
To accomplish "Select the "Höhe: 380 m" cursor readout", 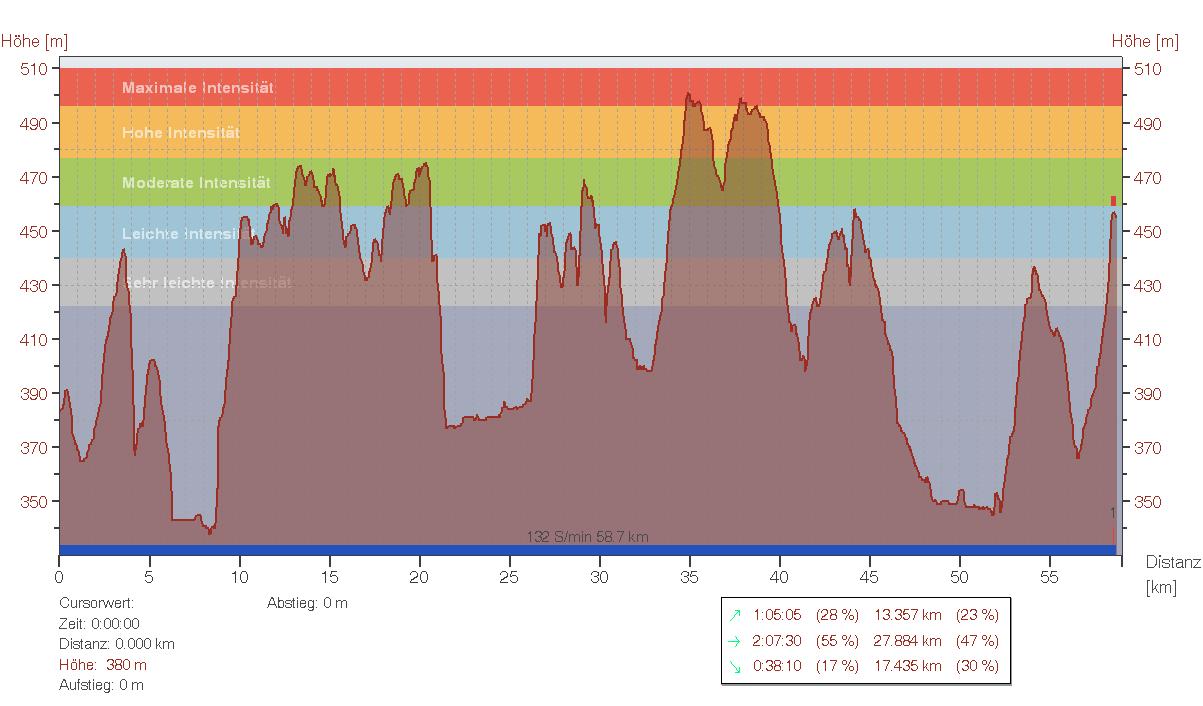I will pos(103,665).
